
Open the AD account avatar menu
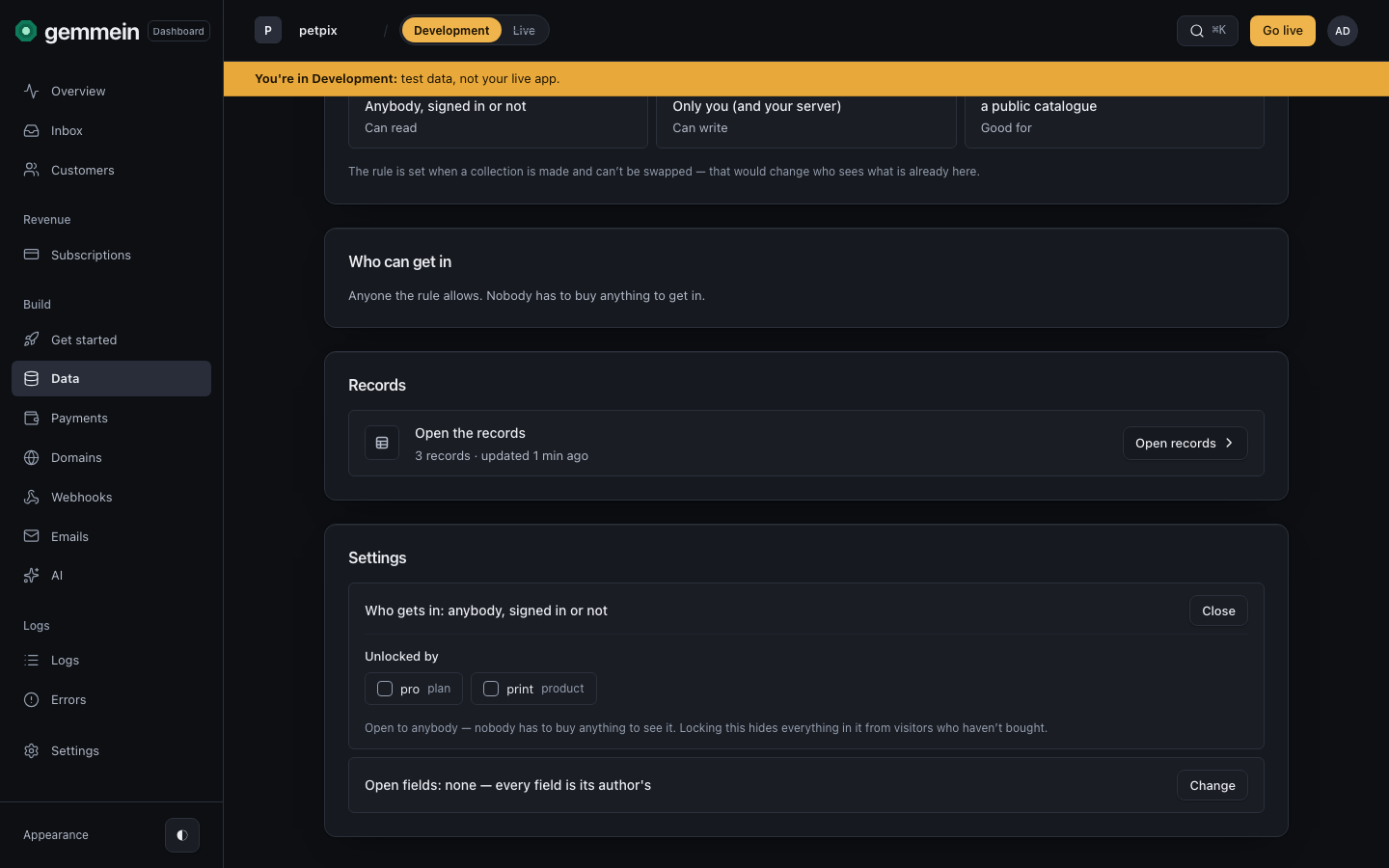pos(1343,31)
